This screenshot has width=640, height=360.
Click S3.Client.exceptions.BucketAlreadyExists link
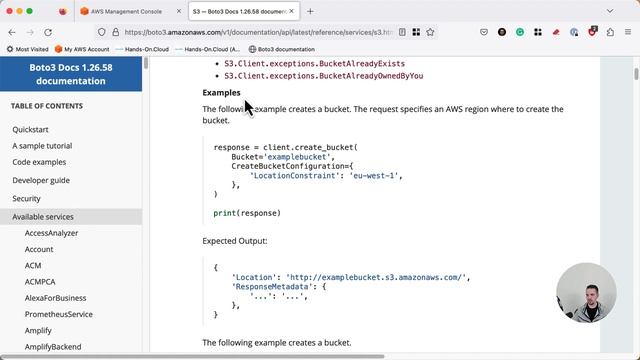coord(314,64)
